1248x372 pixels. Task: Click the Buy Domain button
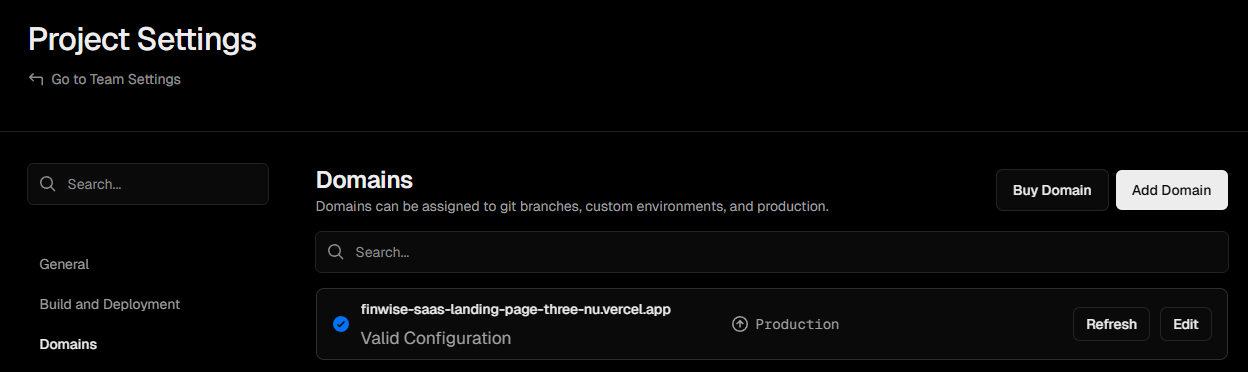click(x=1052, y=190)
